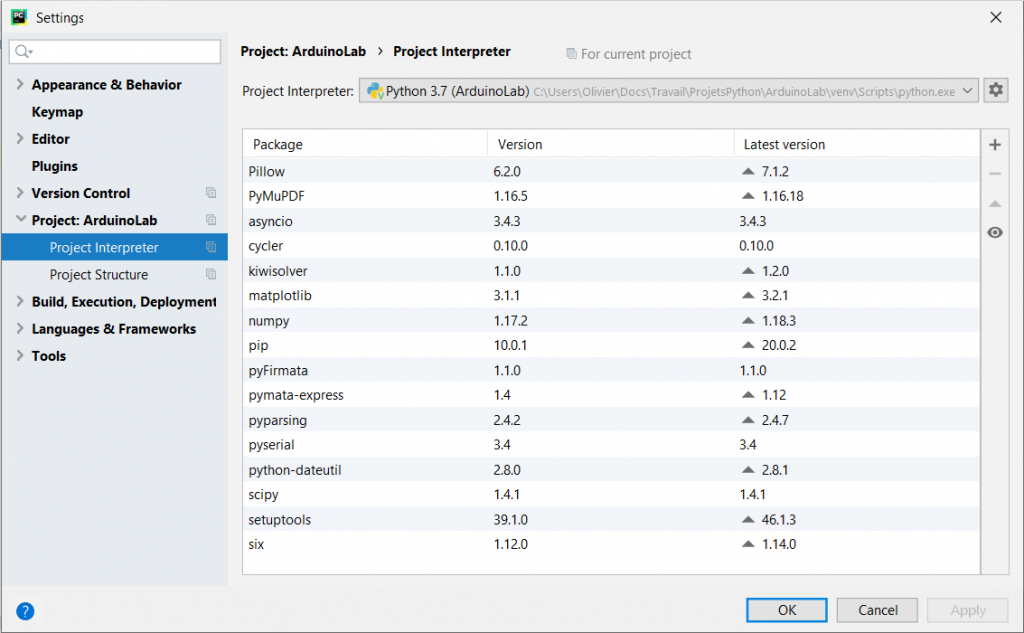This screenshot has height=633, width=1024.
Task: Open the Project Structure page
Action: click(99, 274)
